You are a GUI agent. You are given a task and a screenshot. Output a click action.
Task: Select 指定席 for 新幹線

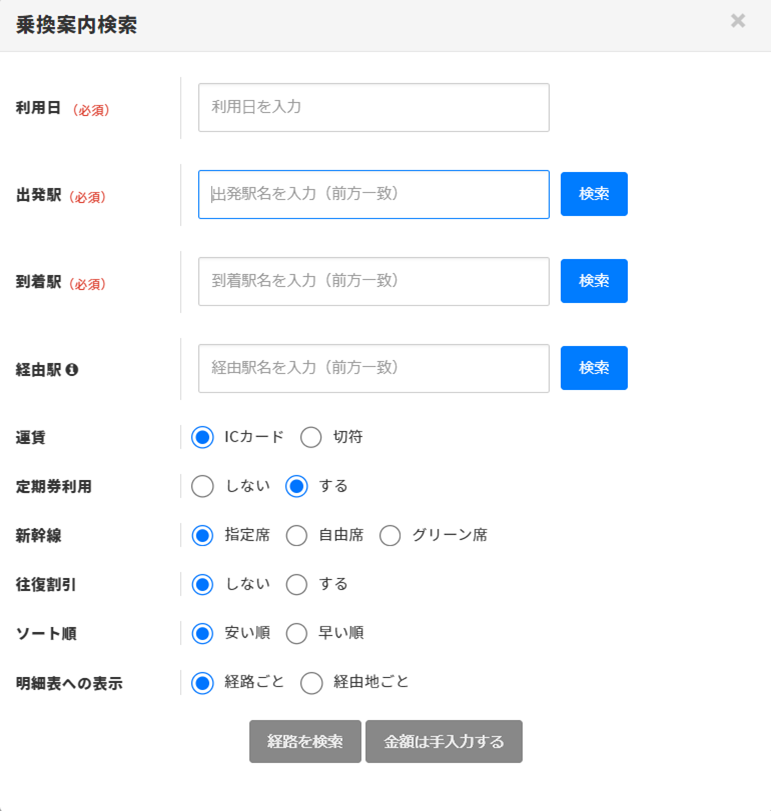(203, 535)
